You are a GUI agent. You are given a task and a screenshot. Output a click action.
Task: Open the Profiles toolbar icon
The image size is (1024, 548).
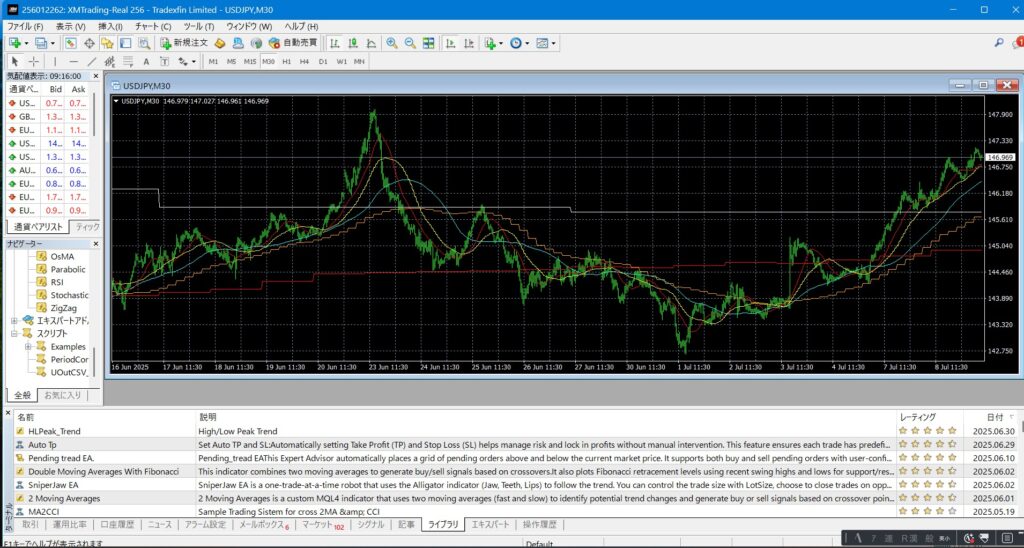tap(41, 43)
